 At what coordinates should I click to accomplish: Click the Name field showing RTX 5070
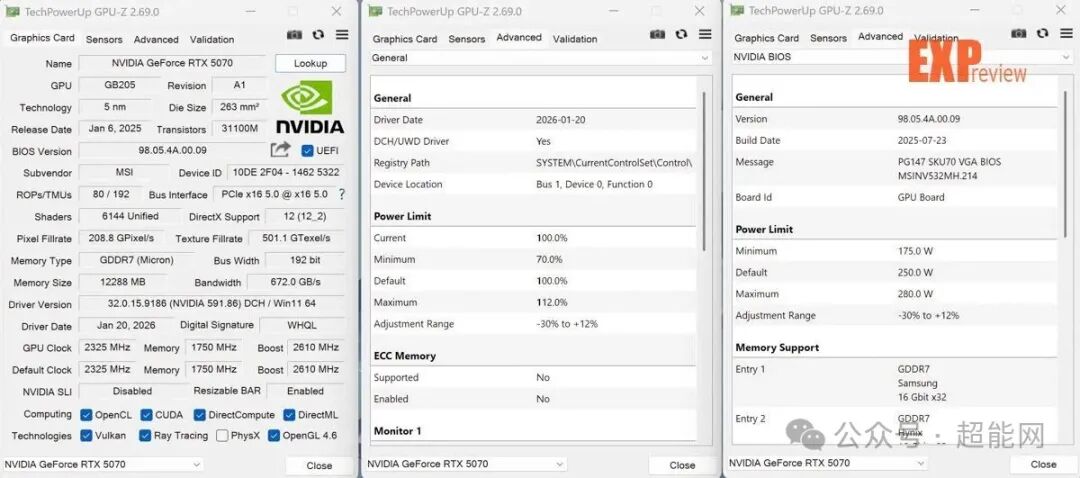pos(172,63)
